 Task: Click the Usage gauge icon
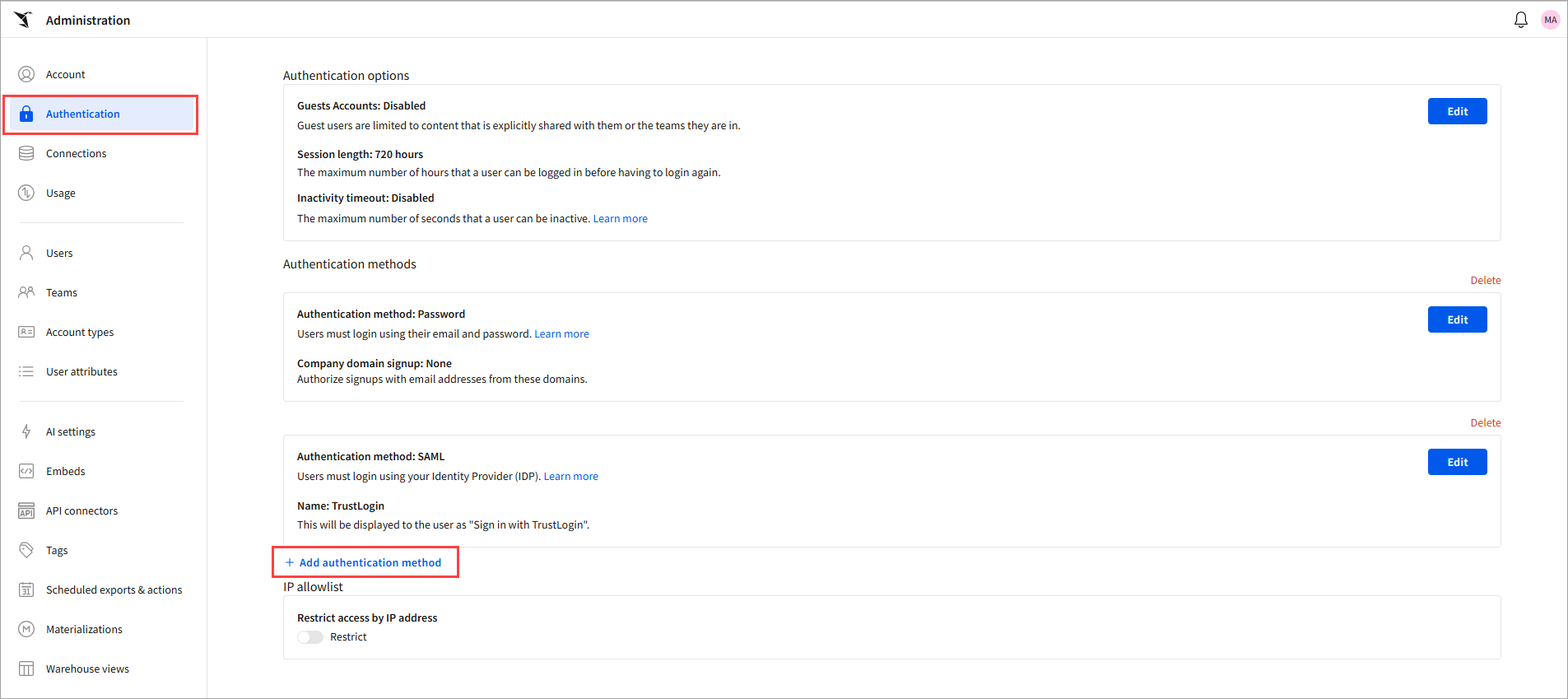tap(26, 193)
